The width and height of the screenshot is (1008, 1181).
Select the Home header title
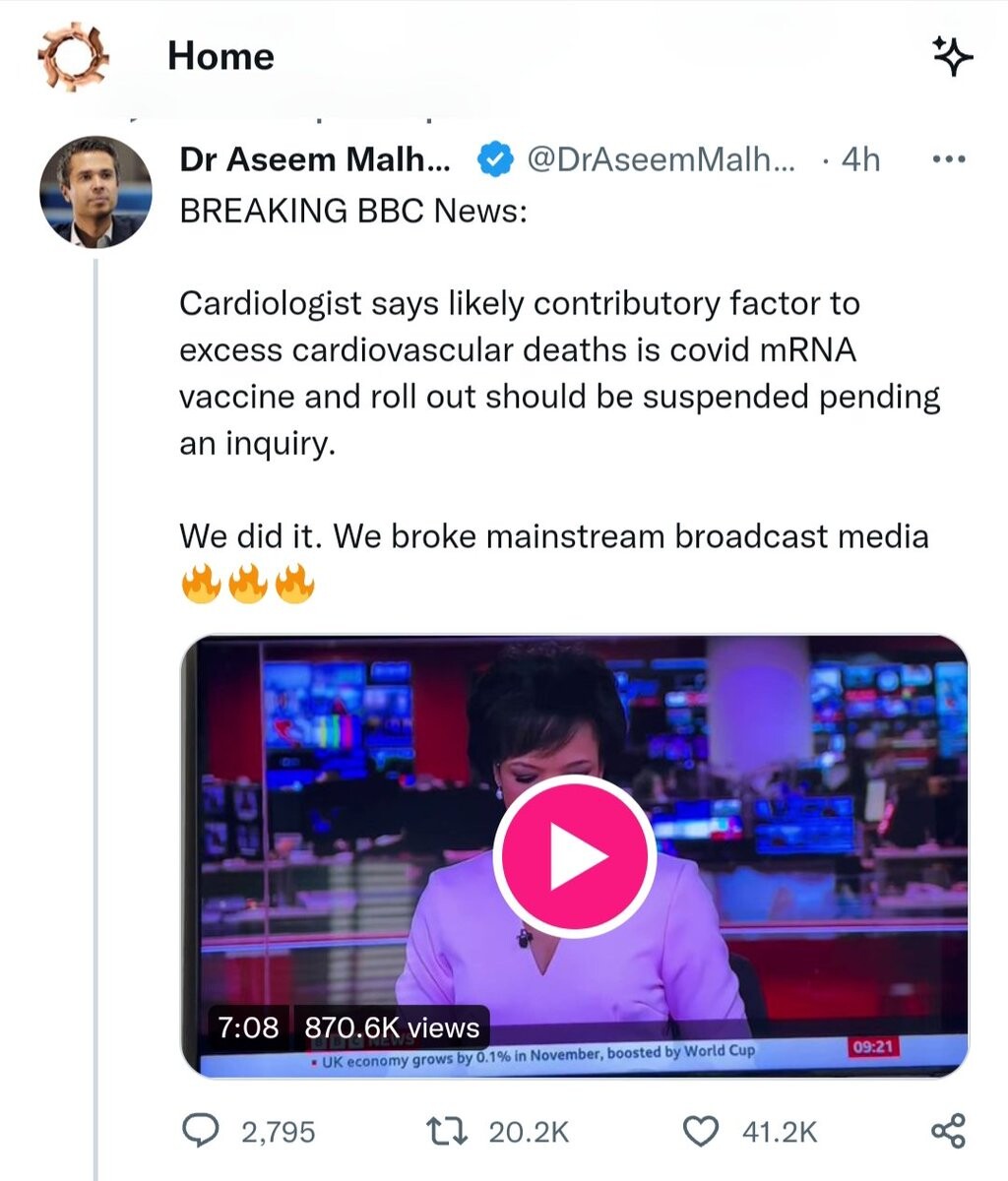pos(220,56)
